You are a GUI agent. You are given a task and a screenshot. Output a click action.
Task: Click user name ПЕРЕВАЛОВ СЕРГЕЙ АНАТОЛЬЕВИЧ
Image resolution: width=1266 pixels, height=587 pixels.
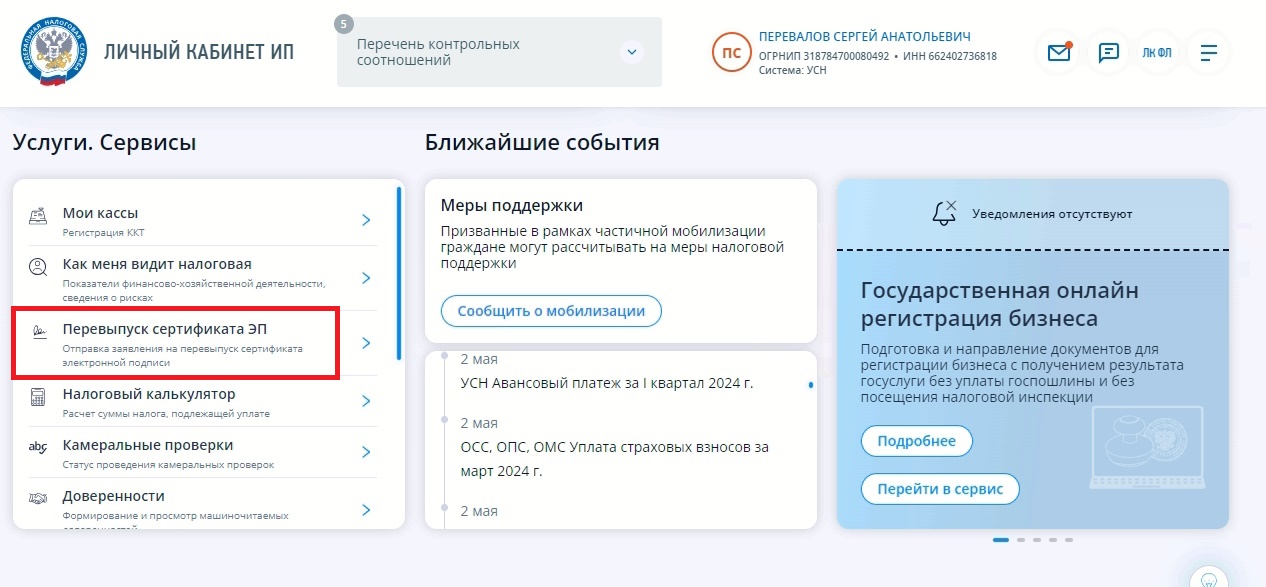tap(865, 37)
